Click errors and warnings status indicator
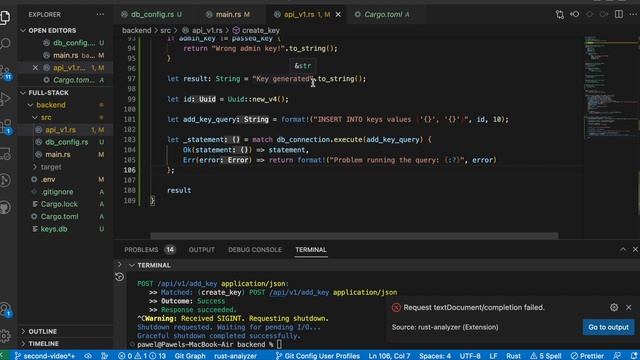The width and height of the screenshot is (640, 360). point(142,356)
